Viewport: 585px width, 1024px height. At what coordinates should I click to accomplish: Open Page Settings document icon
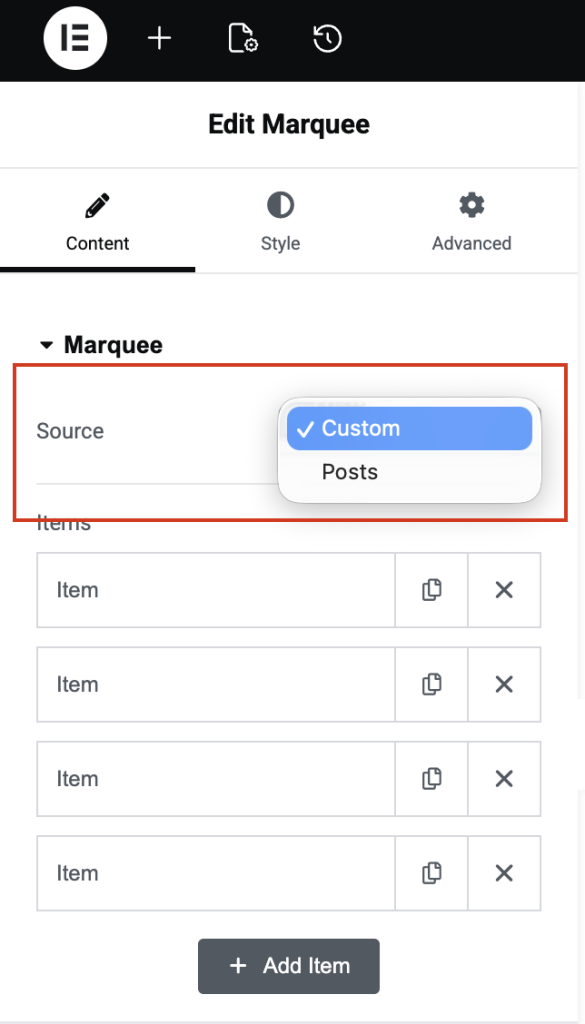(242, 39)
